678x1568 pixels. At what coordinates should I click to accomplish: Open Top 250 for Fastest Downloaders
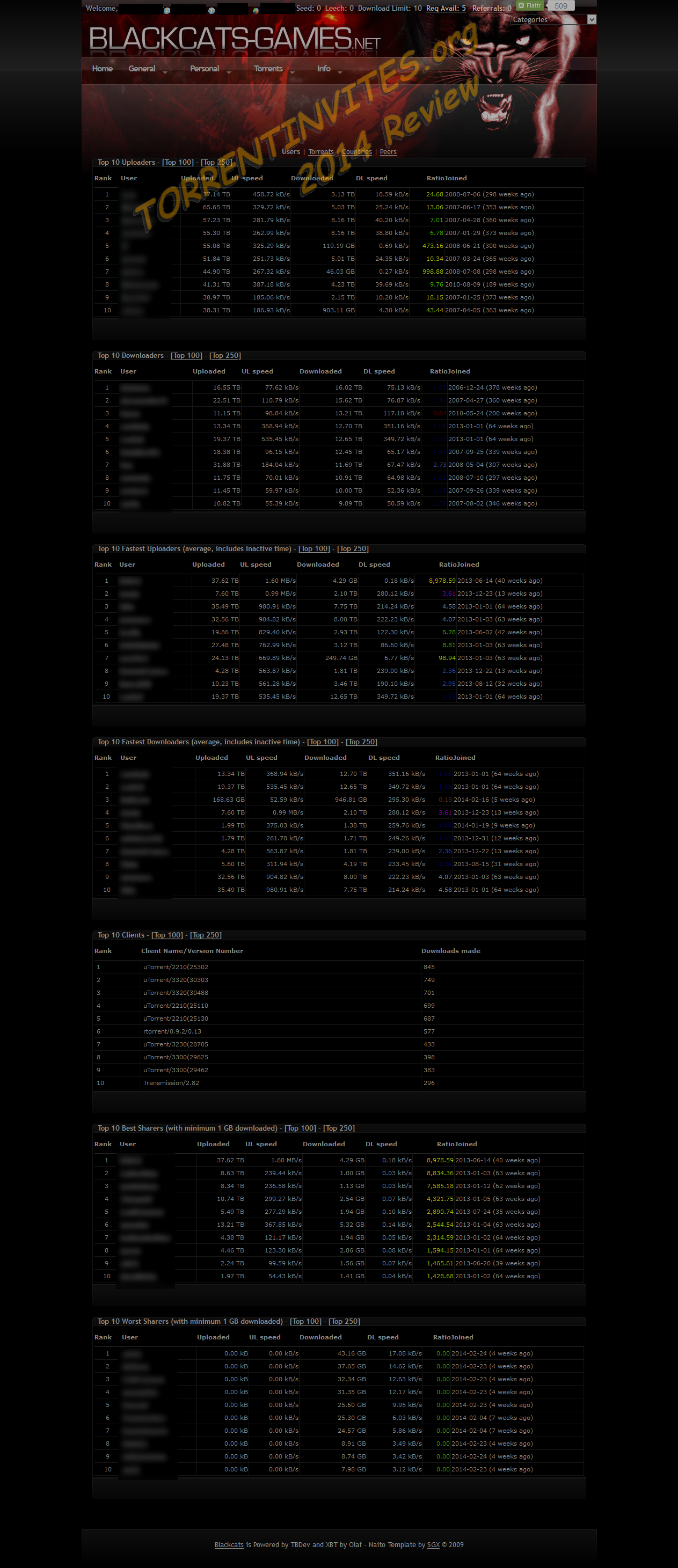pos(361,742)
